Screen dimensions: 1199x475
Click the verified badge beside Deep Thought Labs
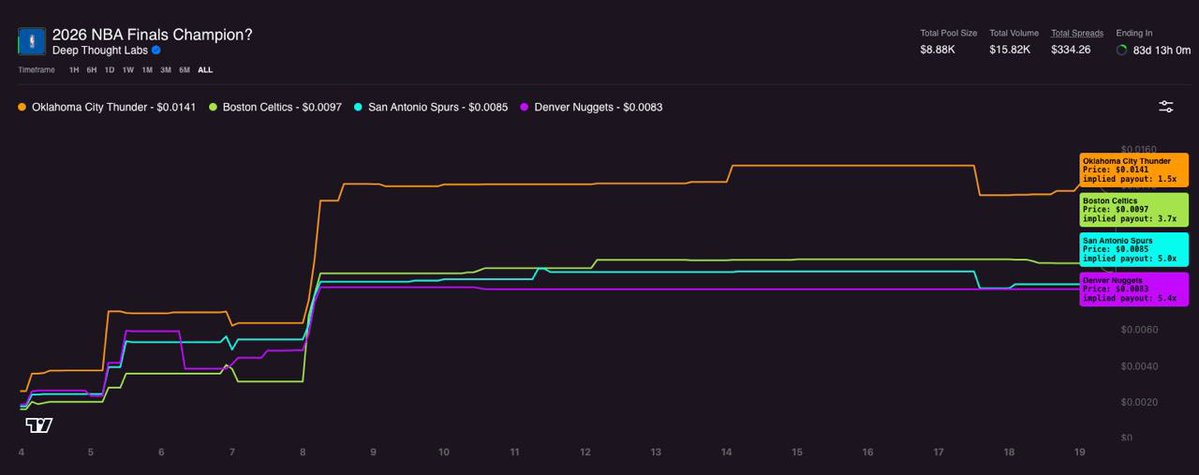coord(156,50)
